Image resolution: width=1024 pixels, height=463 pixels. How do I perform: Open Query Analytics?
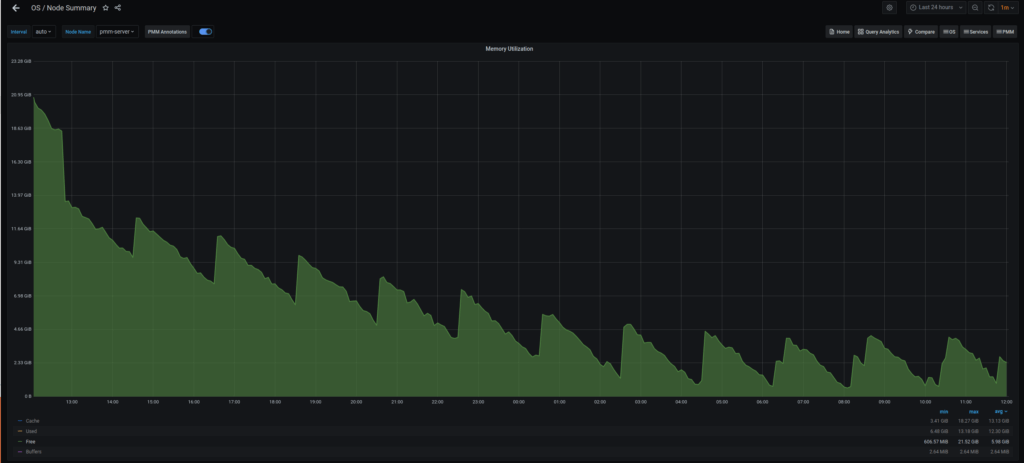877,32
